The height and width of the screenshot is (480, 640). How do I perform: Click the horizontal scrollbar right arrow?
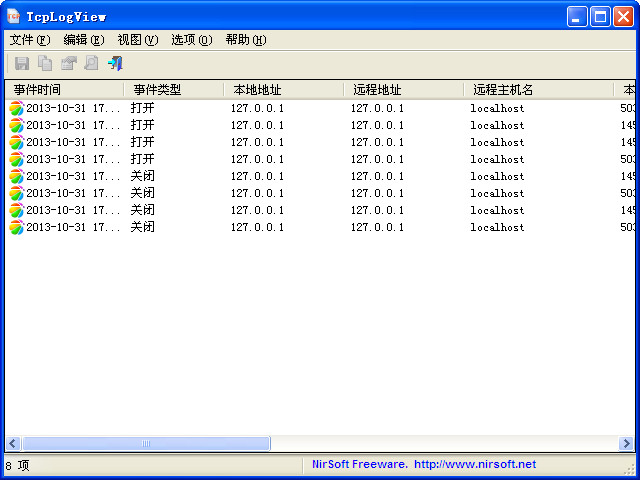click(x=626, y=443)
